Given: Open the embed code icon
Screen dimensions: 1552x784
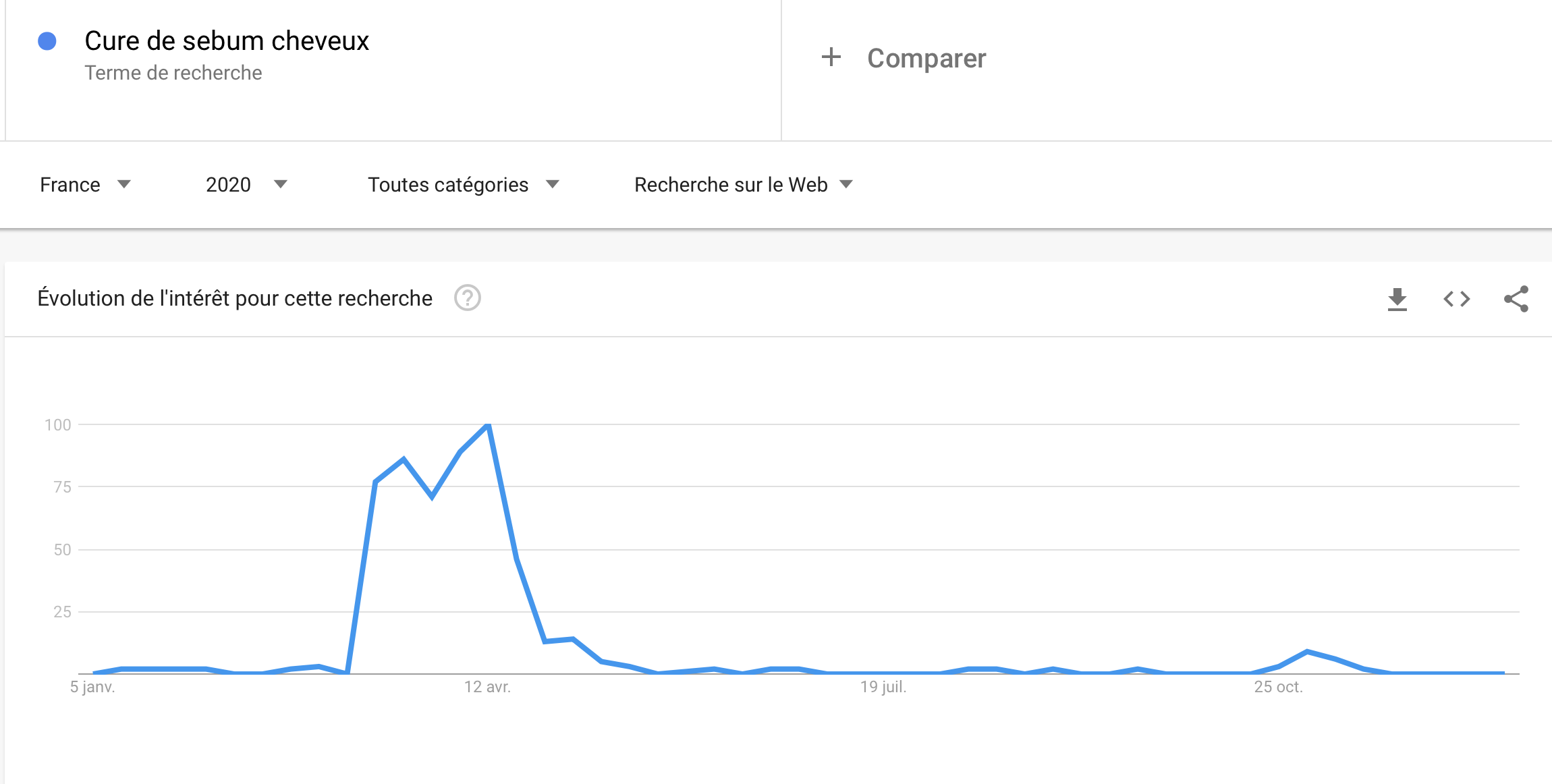Looking at the screenshot, I should click(1457, 299).
